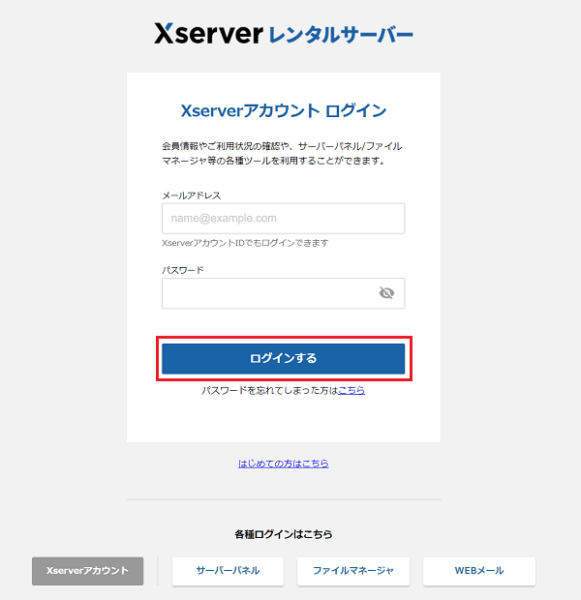This screenshot has height=600, width=581.
Task: Click the Xserverアカウント ログイン heading
Action: click(283, 111)
